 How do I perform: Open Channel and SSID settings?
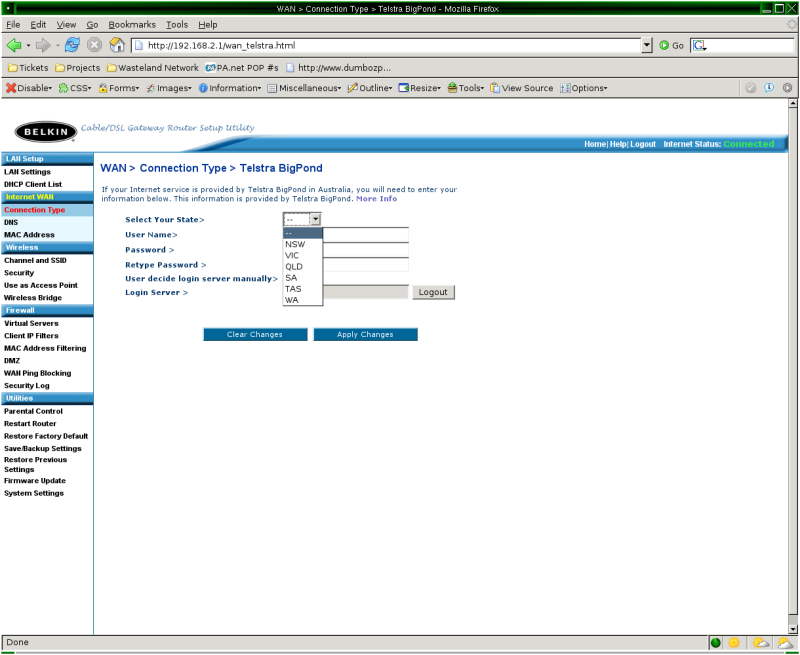(35, 261)
